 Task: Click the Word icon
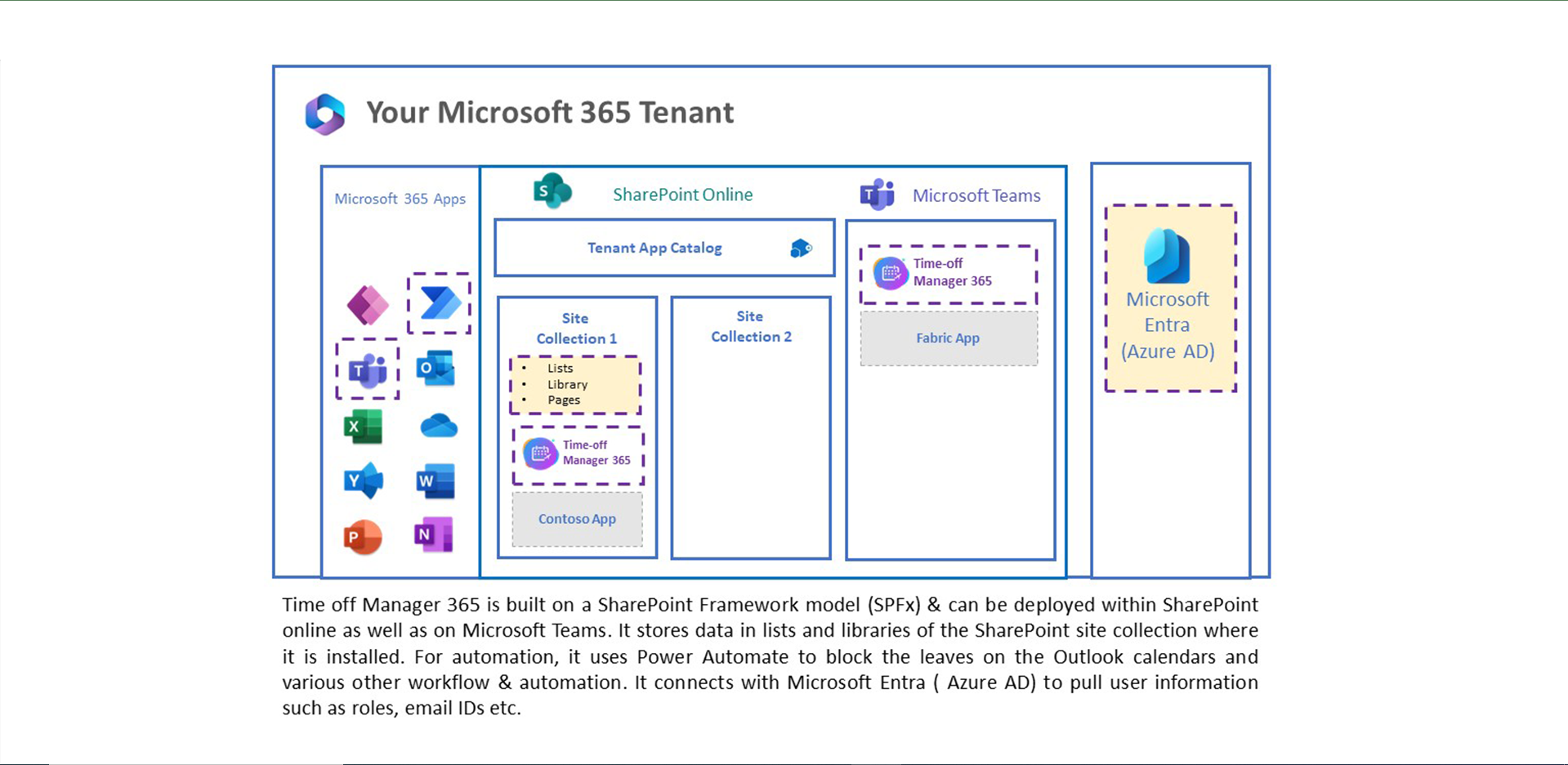(436, 481)
